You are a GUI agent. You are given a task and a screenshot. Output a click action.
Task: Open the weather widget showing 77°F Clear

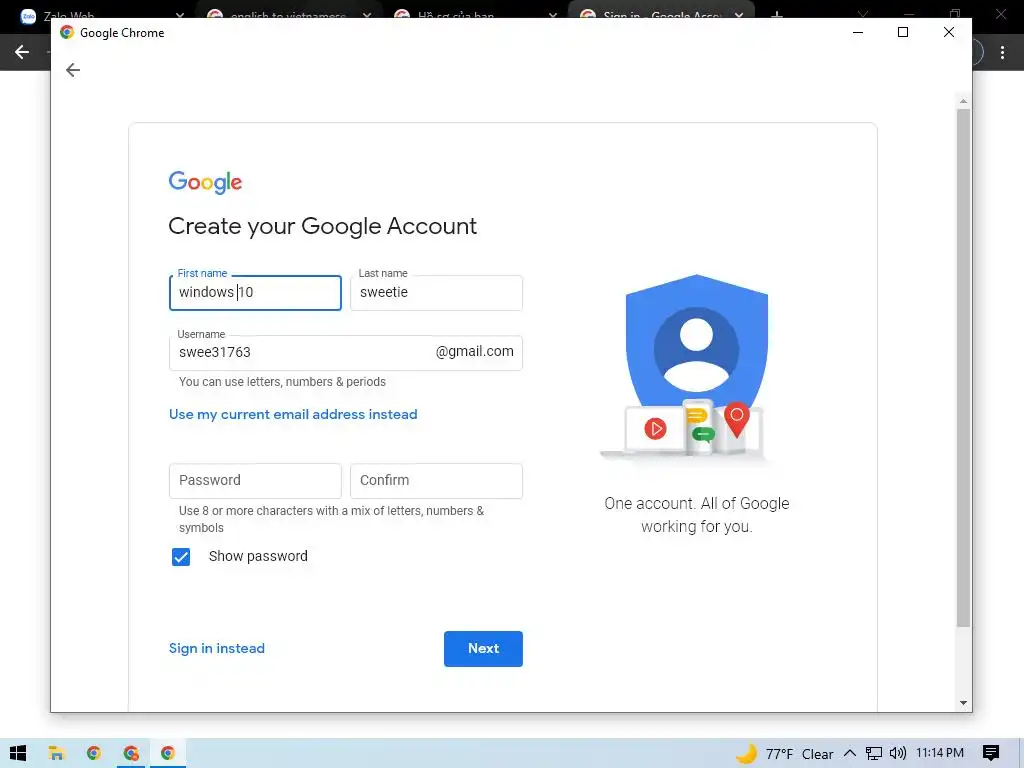pyautogui.click(x=784, y=754)
